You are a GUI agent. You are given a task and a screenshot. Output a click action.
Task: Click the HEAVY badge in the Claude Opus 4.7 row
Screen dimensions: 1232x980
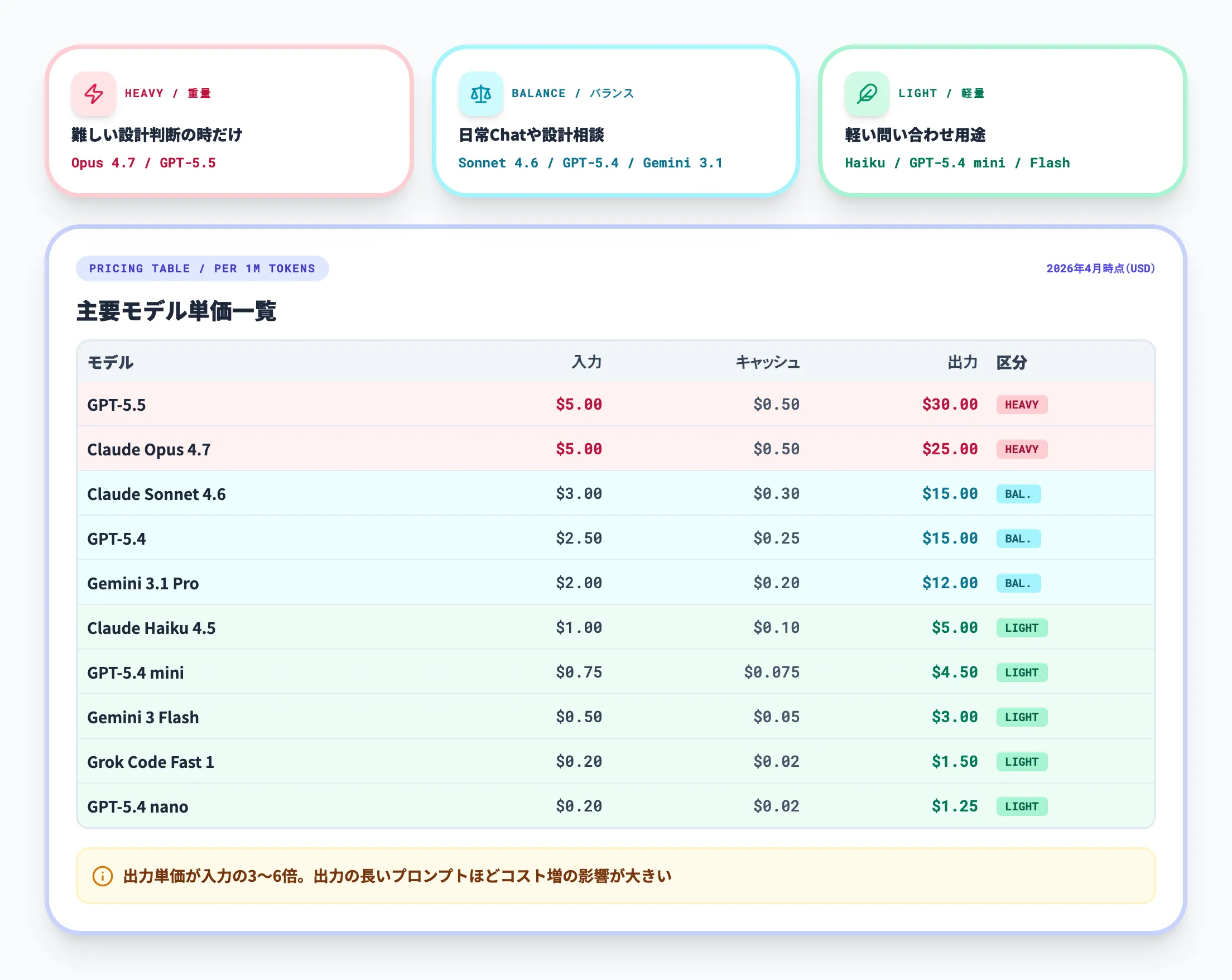point(1022,449)
